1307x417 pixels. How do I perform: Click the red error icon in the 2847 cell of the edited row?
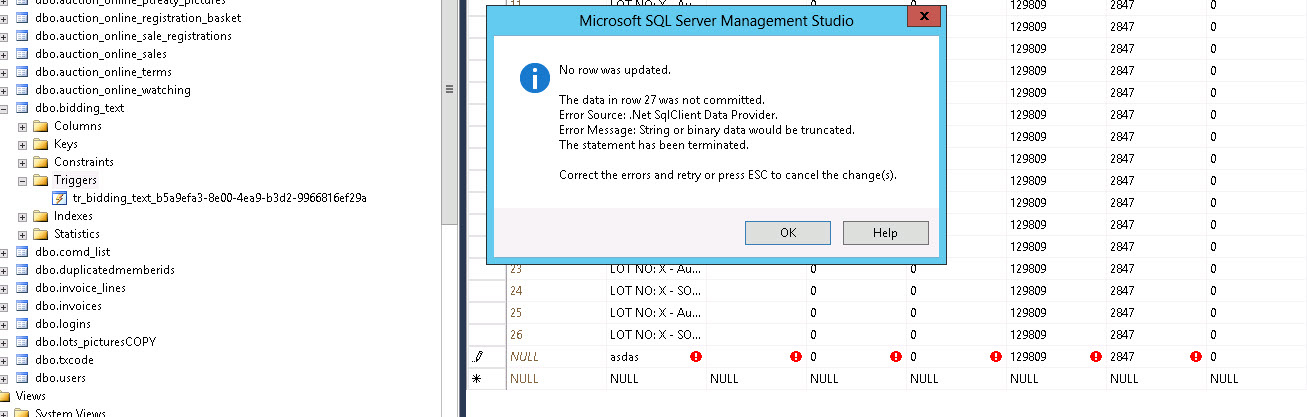click(1195, 356)
